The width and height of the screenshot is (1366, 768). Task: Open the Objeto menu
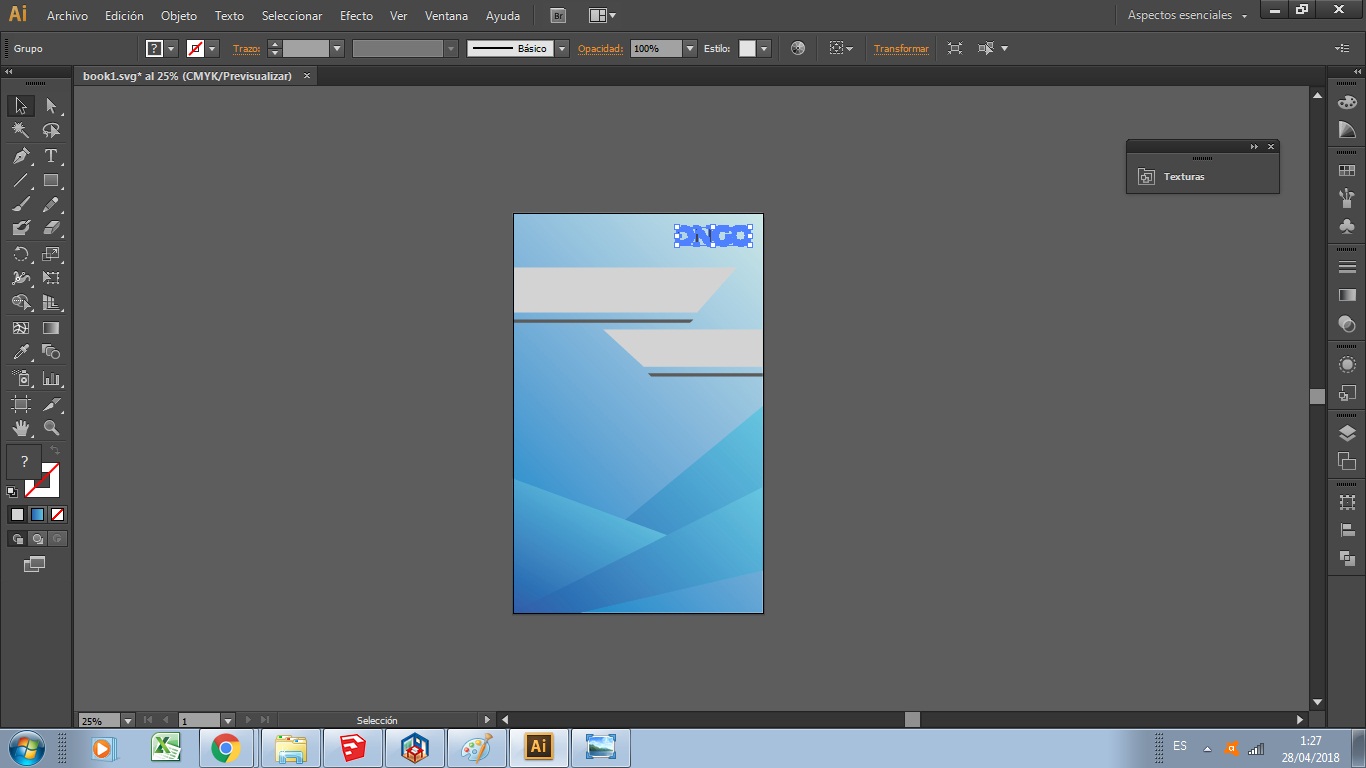(179, 16)
